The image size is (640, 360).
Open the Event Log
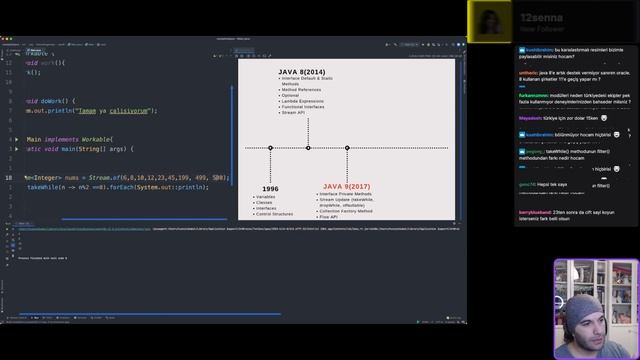454,318
